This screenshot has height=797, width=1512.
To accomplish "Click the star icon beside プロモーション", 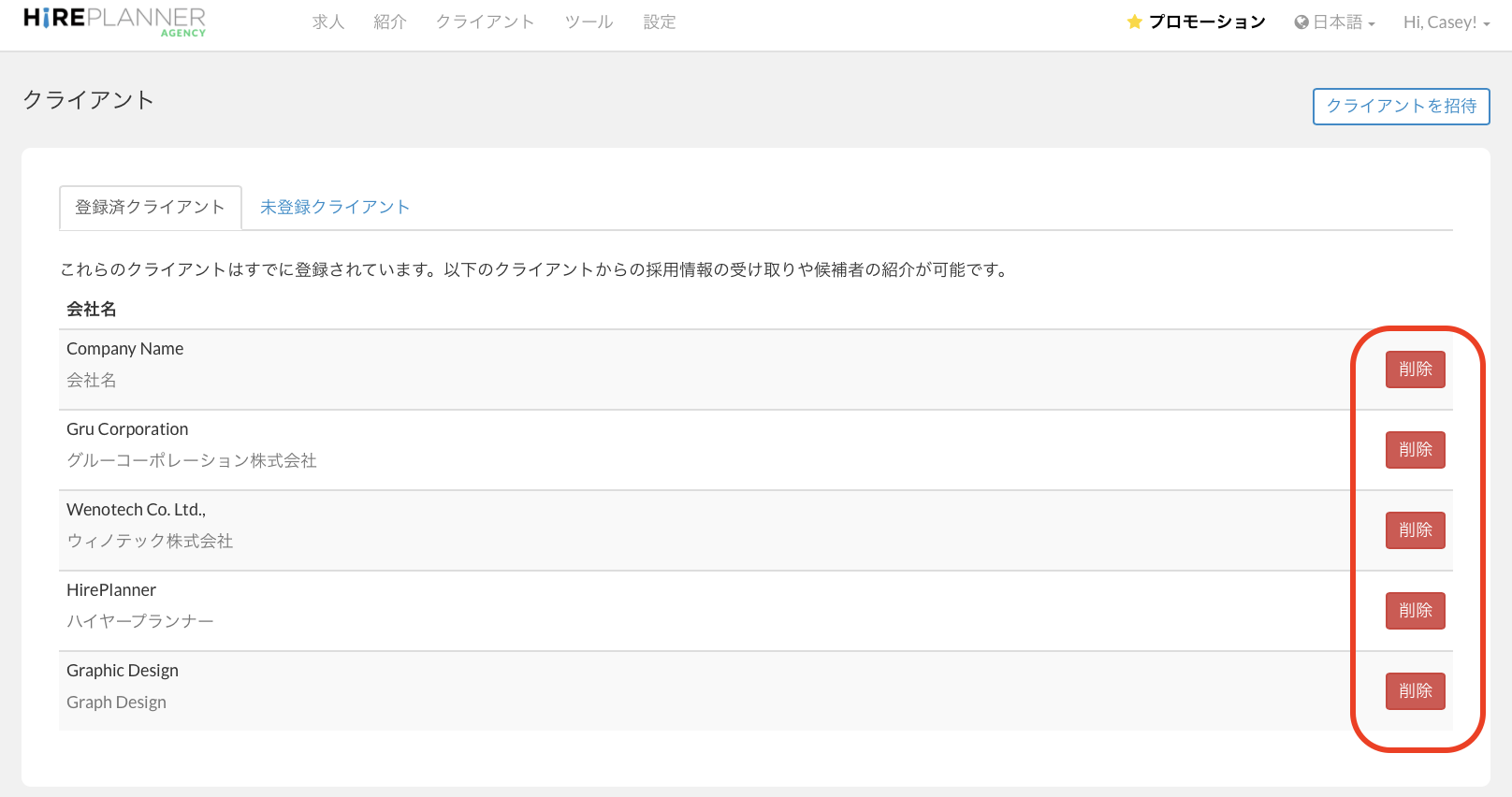I will [1134, 22].
